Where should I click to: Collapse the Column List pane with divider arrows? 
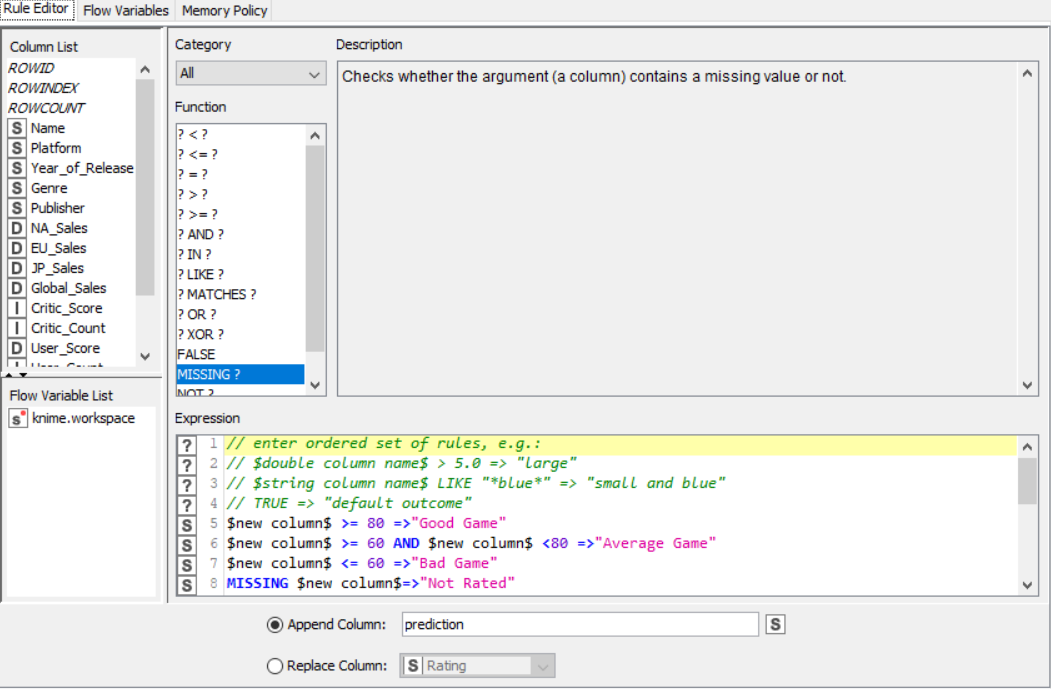tap(9, 375)
